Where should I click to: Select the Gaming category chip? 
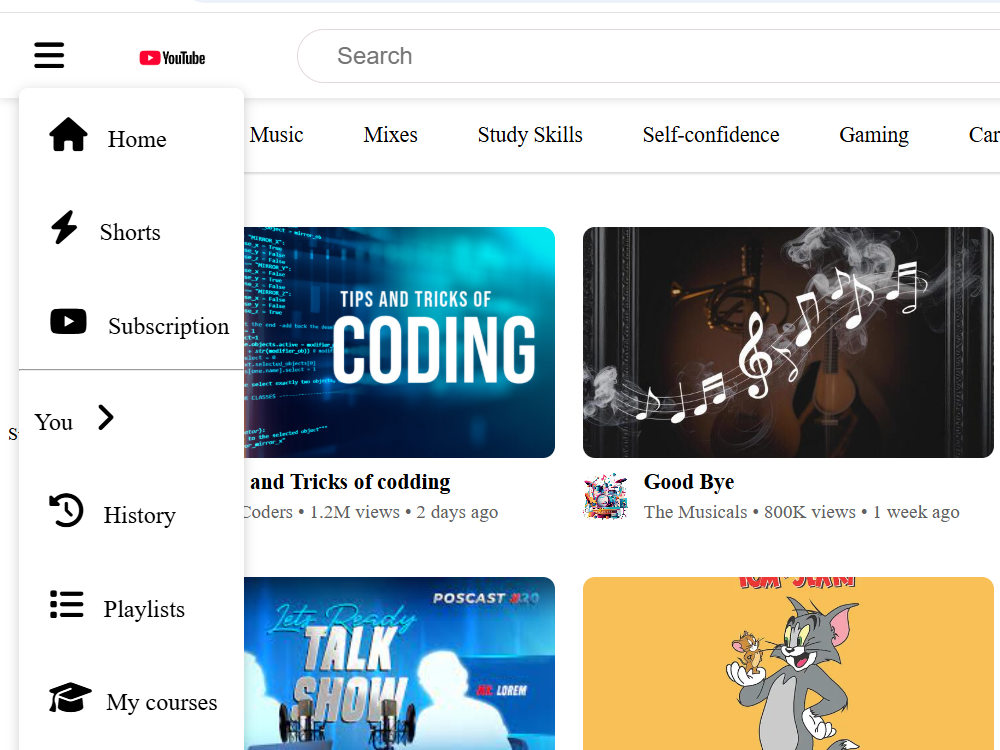[874, 135]
